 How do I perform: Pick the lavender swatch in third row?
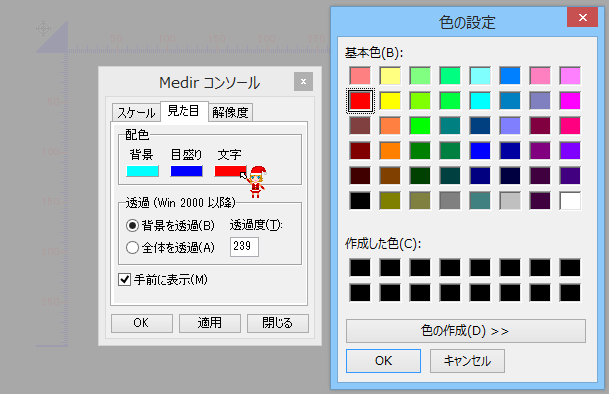tap(510, 126)
